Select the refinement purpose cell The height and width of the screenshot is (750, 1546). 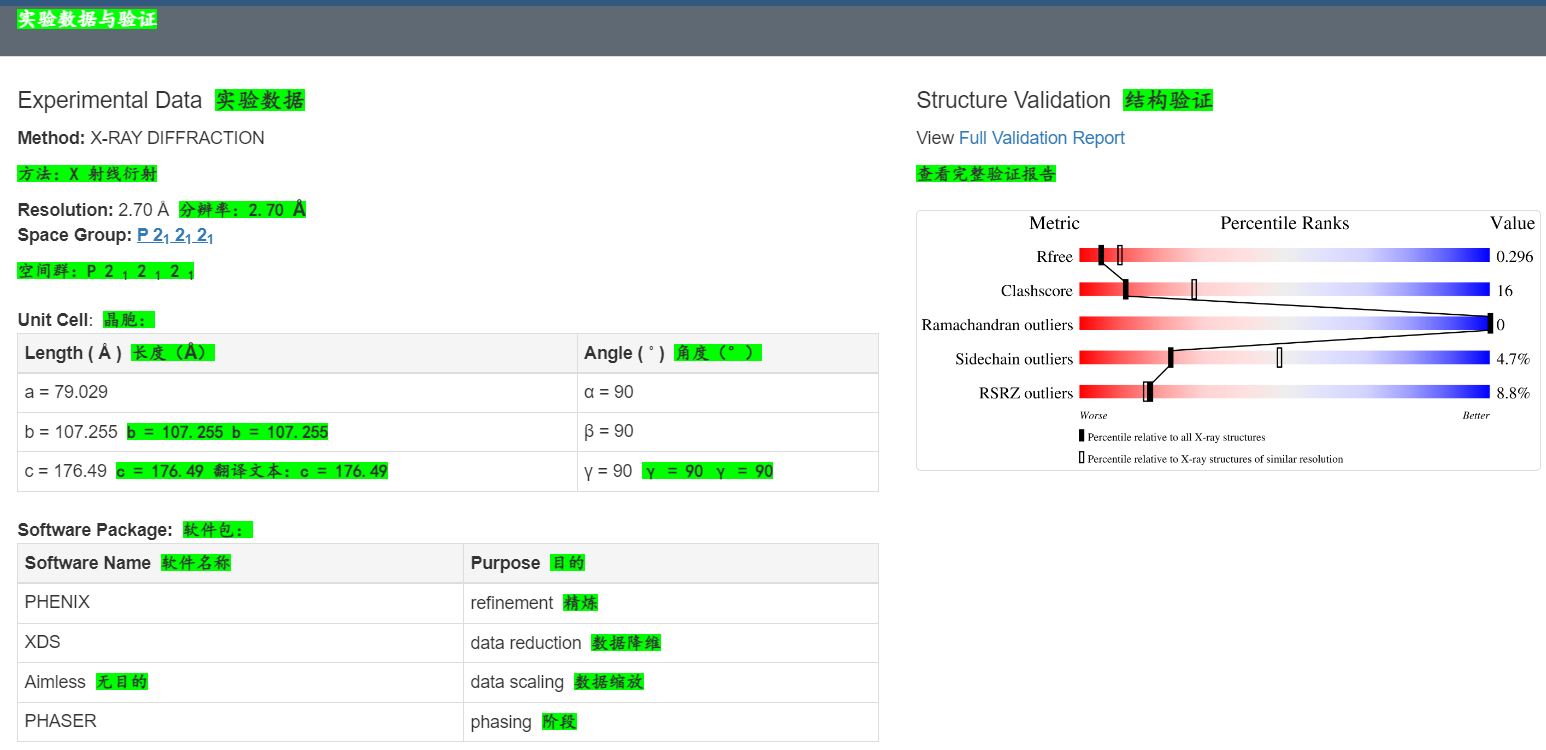click(670, 603)
